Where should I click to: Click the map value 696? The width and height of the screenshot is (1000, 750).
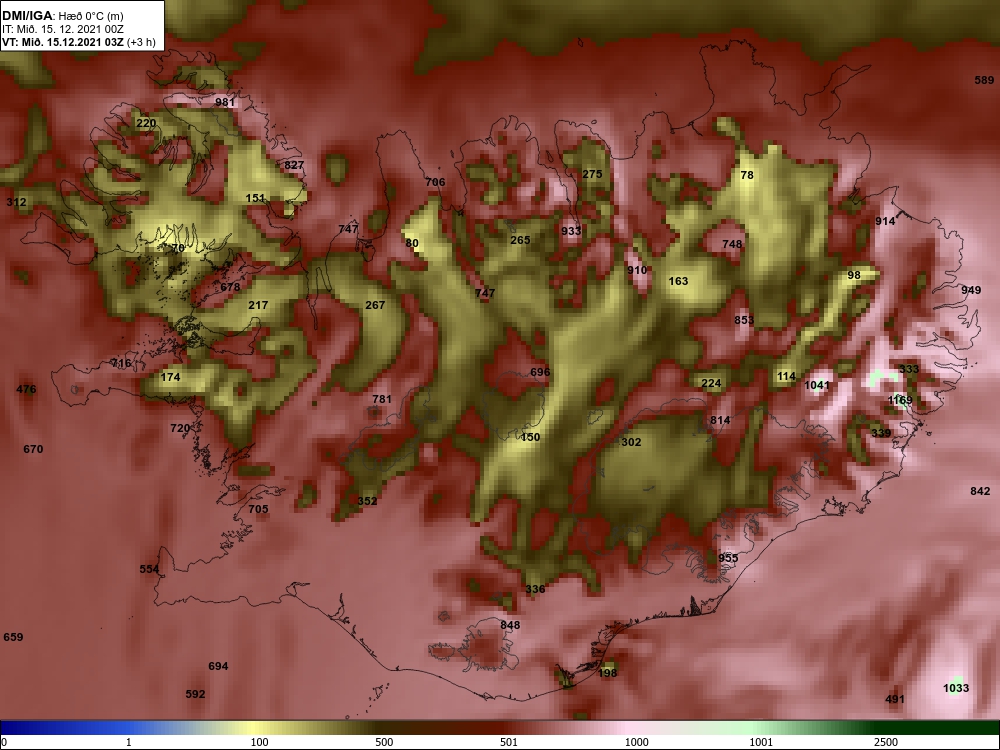pyautogui.click(x=540, y=372)
